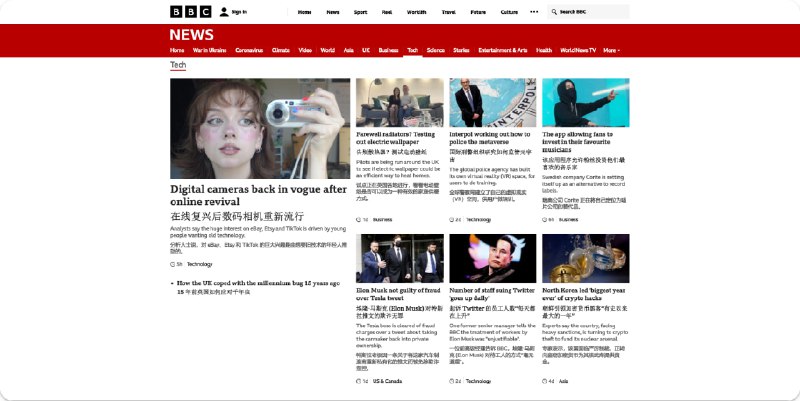Open the three-dots more menu in top nav

click(x=533, y=12)
